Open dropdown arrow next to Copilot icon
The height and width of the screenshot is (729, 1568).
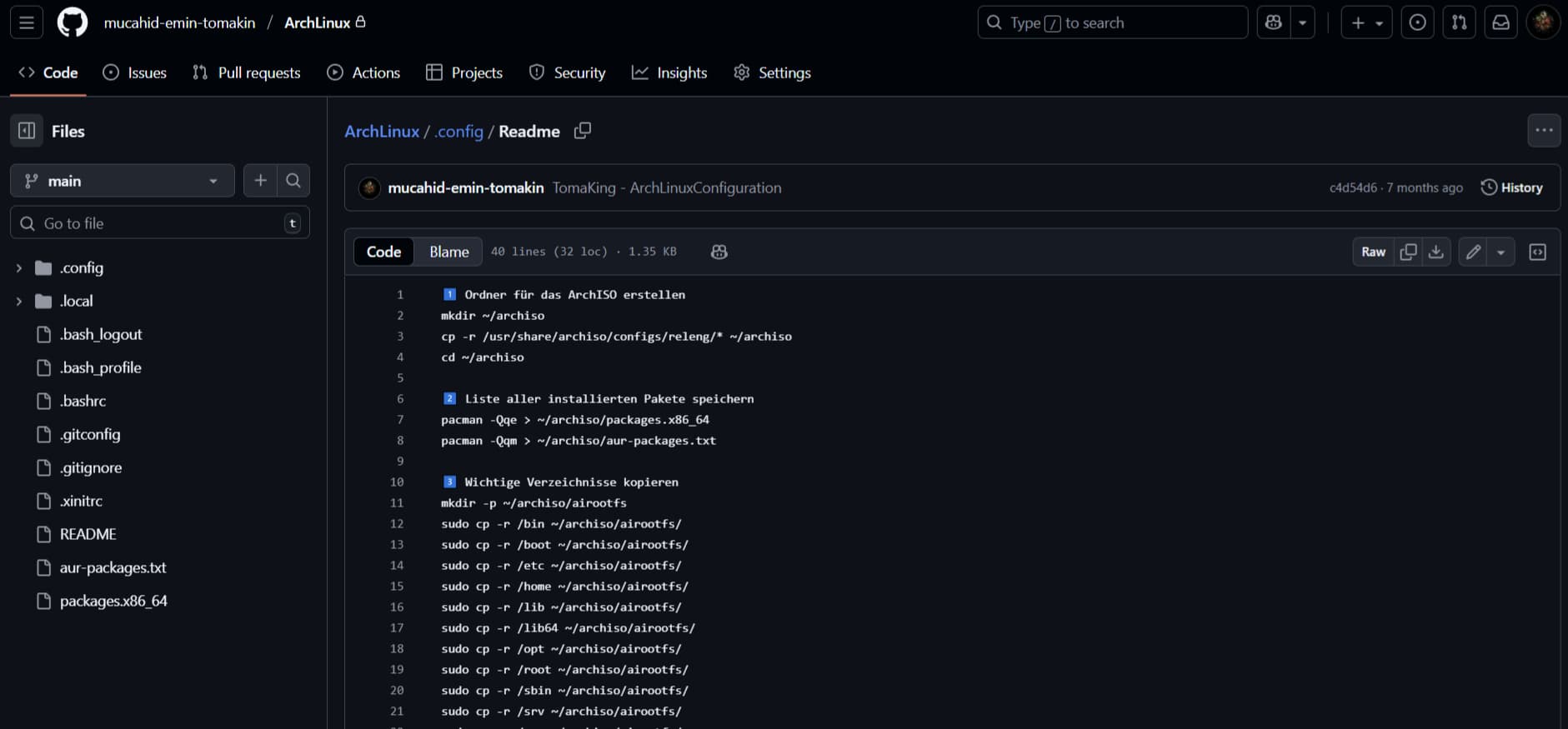pyautogui.click(x=1302, y=22)
